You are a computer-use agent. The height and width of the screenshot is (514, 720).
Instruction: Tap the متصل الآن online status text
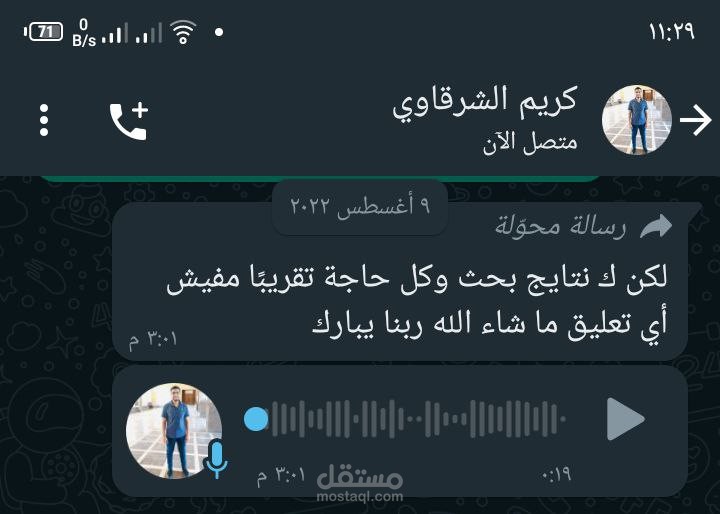(x=530, y=143)
